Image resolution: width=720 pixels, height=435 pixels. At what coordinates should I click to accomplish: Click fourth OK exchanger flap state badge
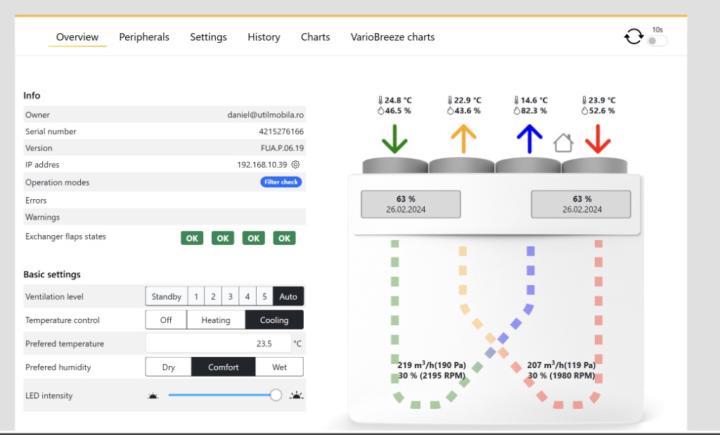284,238
